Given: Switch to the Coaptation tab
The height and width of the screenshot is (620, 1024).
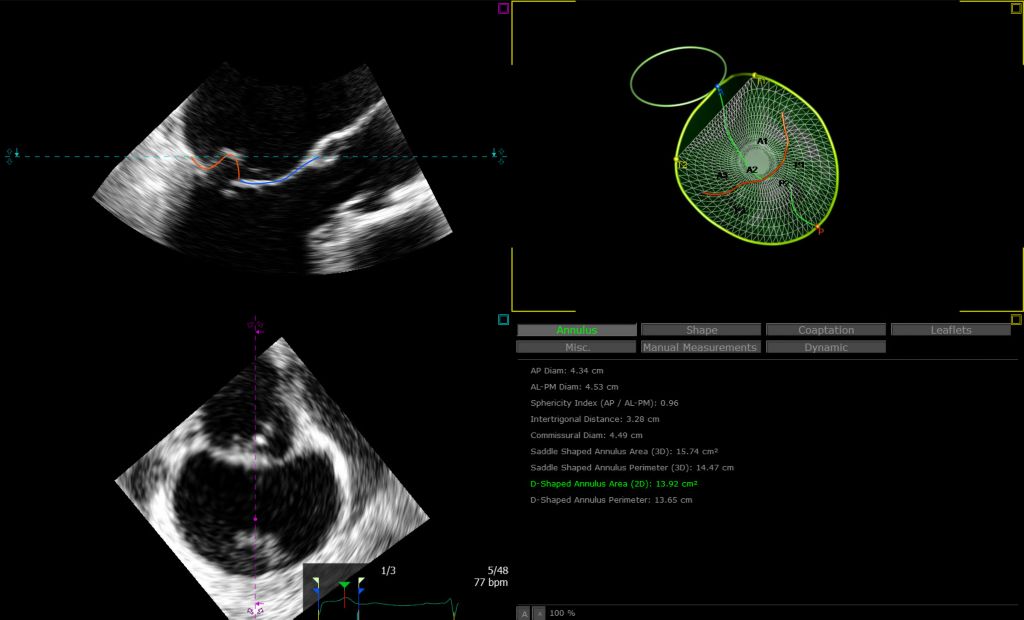Looking at the screenshot, I should (x=826, y=330).
